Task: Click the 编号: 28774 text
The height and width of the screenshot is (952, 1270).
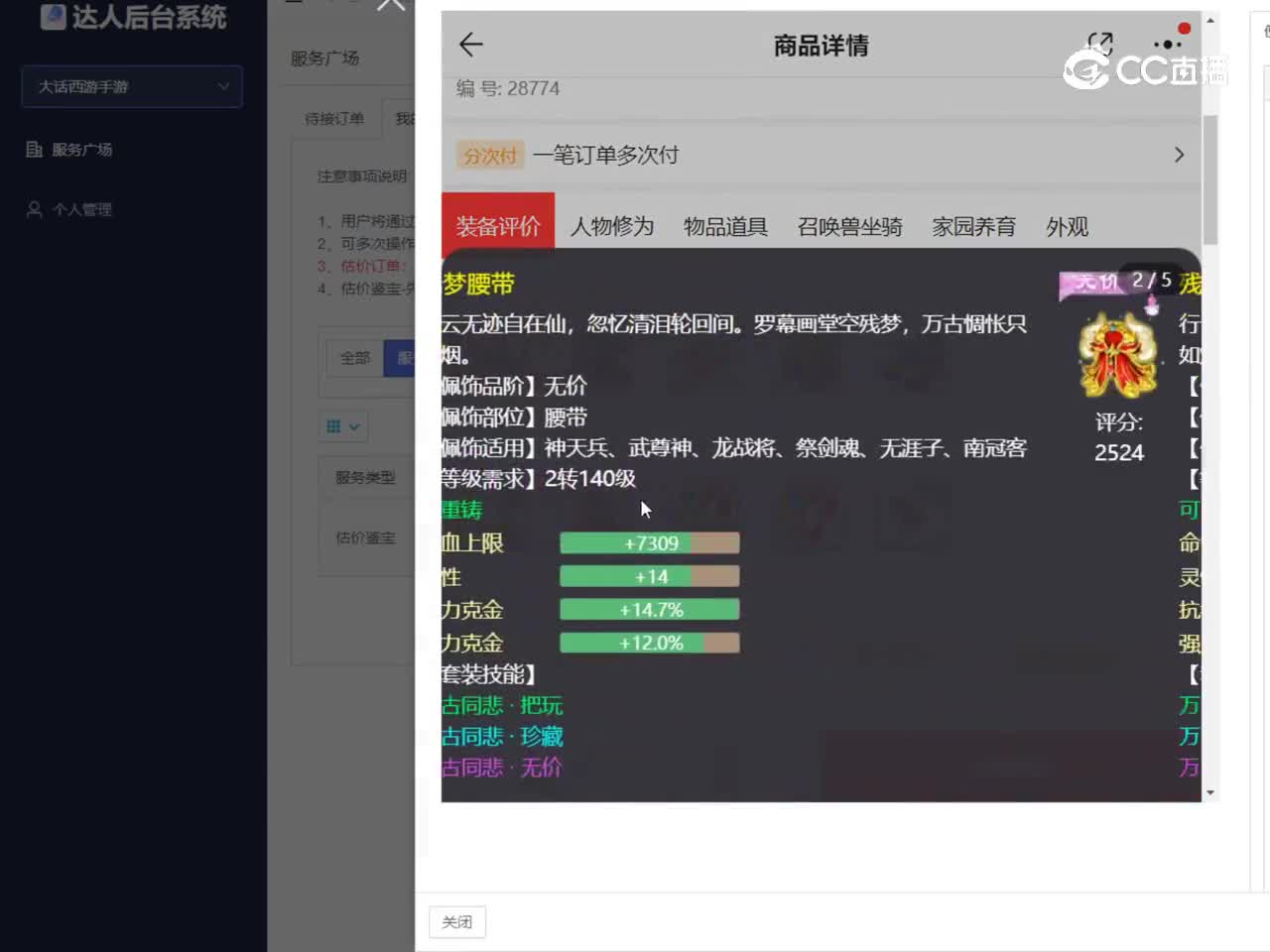Action: 508,88
